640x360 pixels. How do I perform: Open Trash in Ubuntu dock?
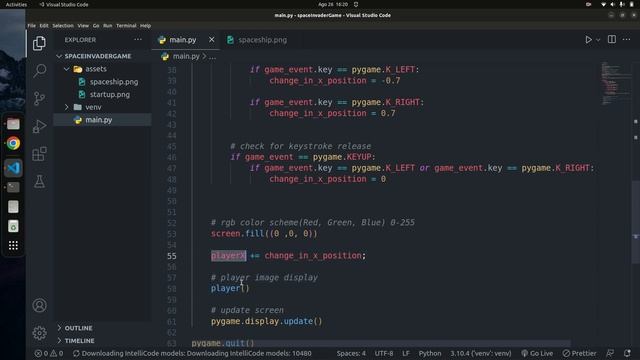click(x=13, y=226)
